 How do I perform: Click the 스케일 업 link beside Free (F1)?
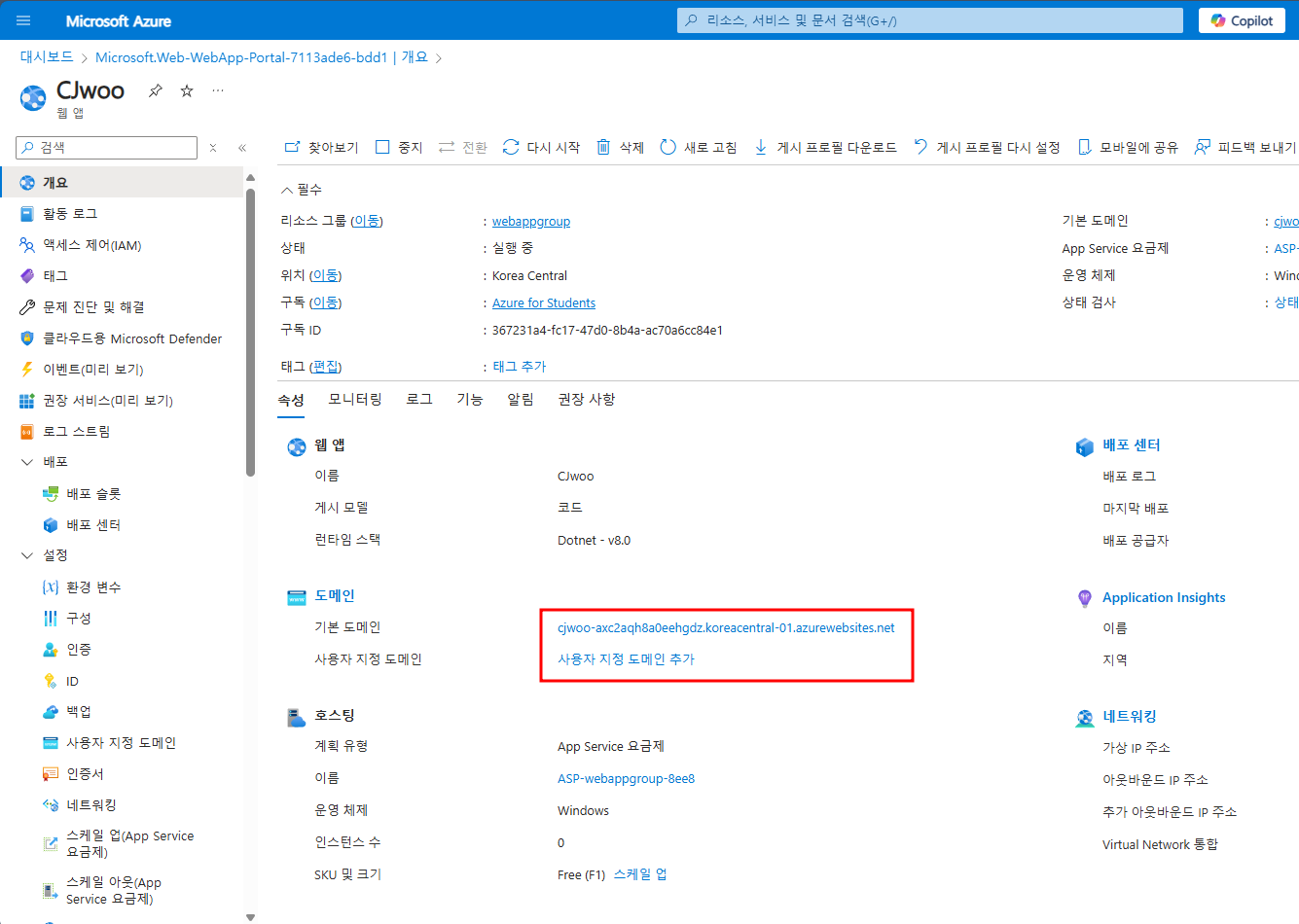pos(640,874)
